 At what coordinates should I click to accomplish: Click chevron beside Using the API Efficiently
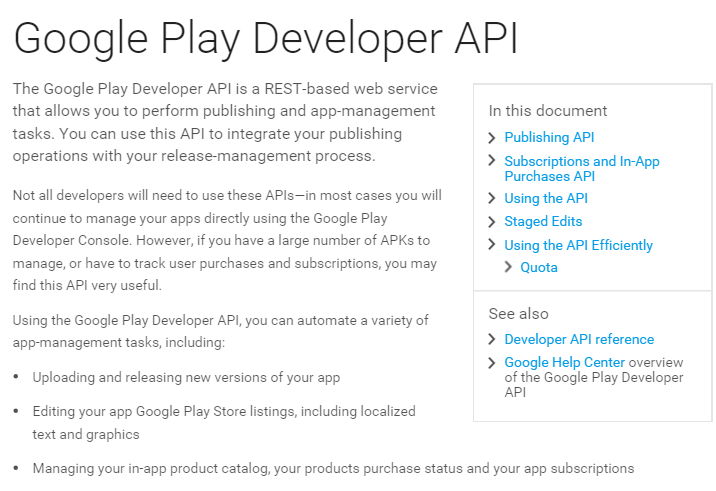492,244
